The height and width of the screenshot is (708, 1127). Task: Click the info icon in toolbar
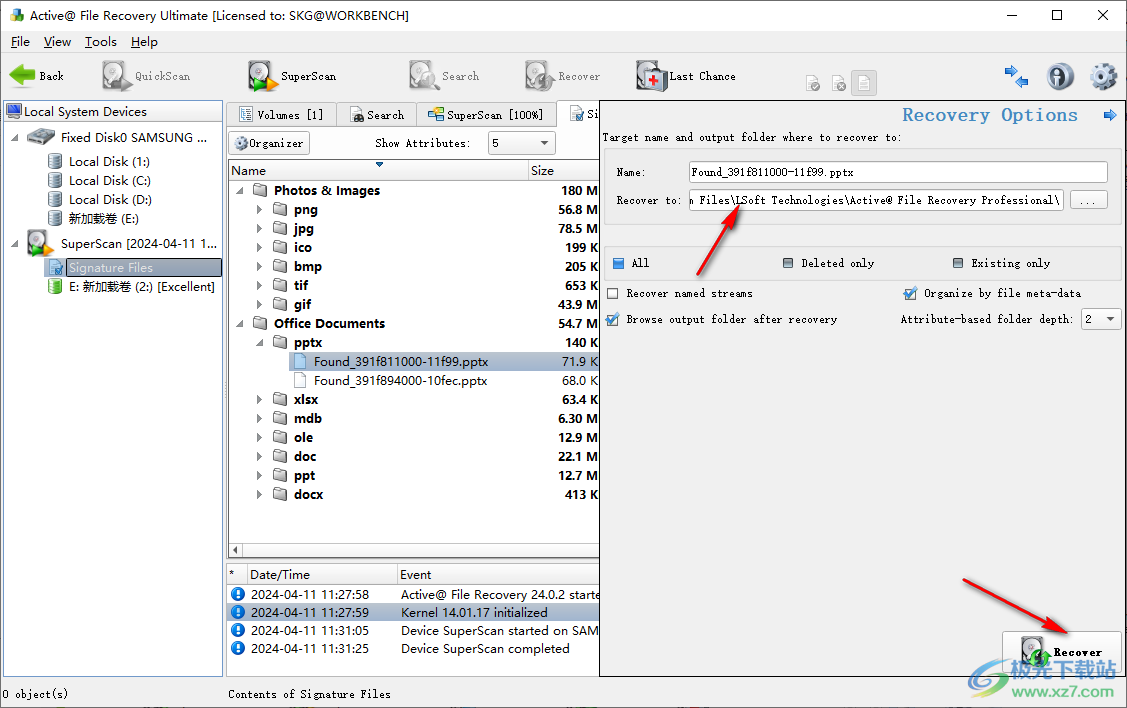tap(1060, 76)
